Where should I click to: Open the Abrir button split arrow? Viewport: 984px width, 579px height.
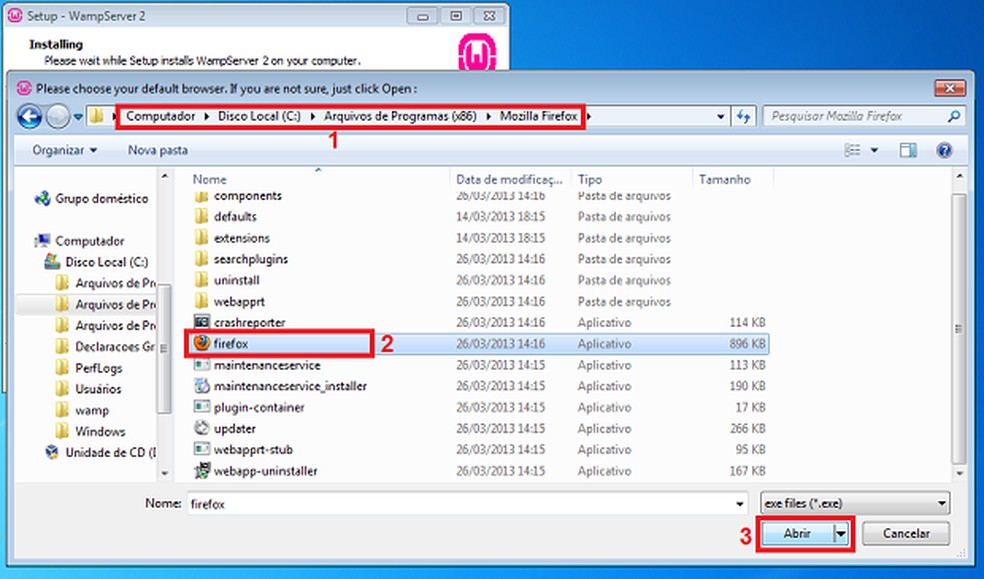click(x=841, y=533)
